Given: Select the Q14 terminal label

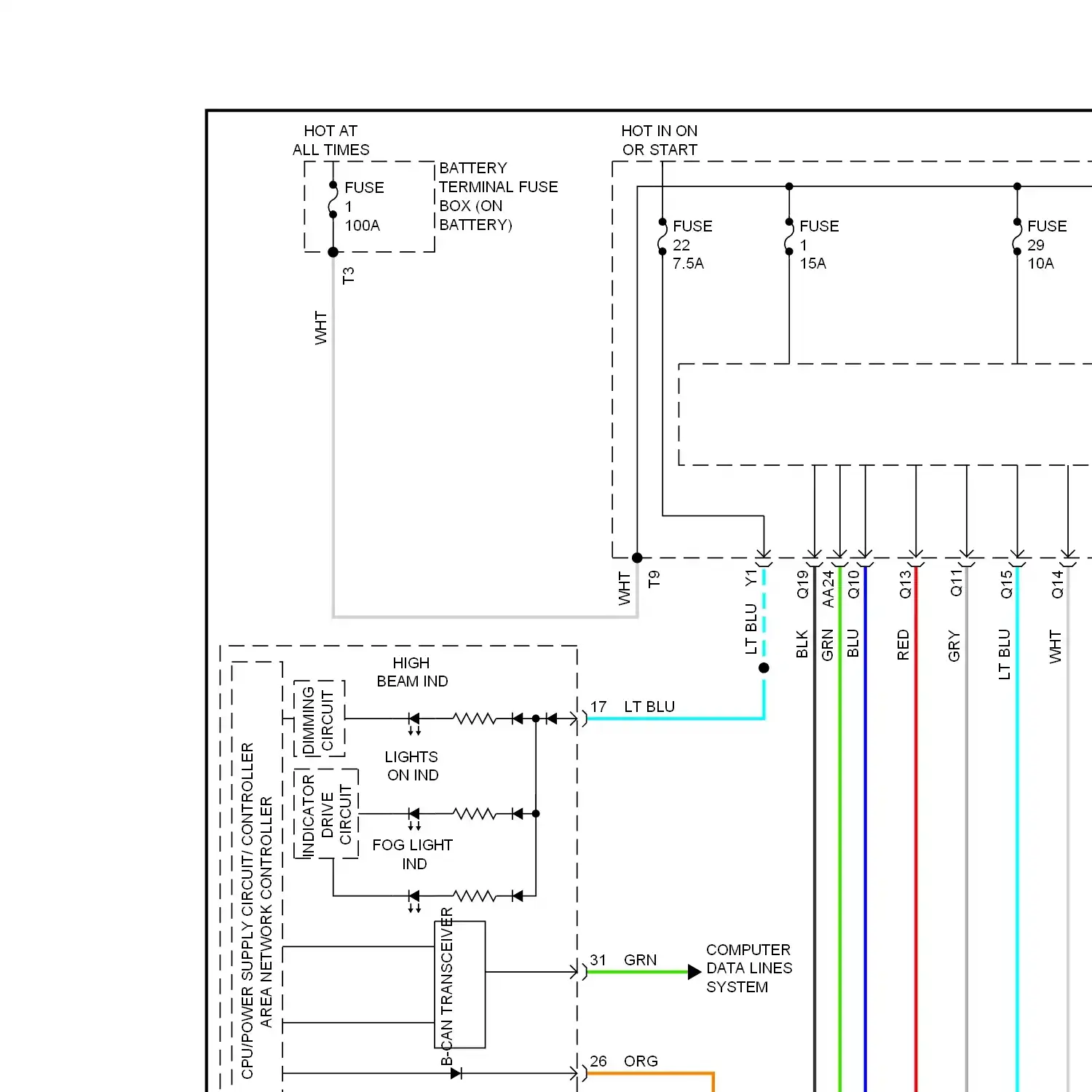Looking at the screenshot, I should [1057, 584].
